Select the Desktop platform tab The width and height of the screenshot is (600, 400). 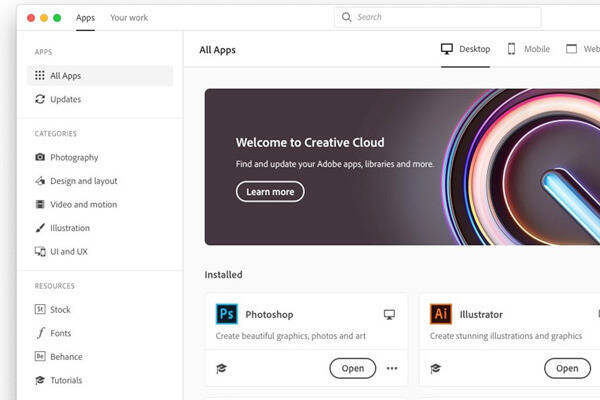tap(465, 48)
